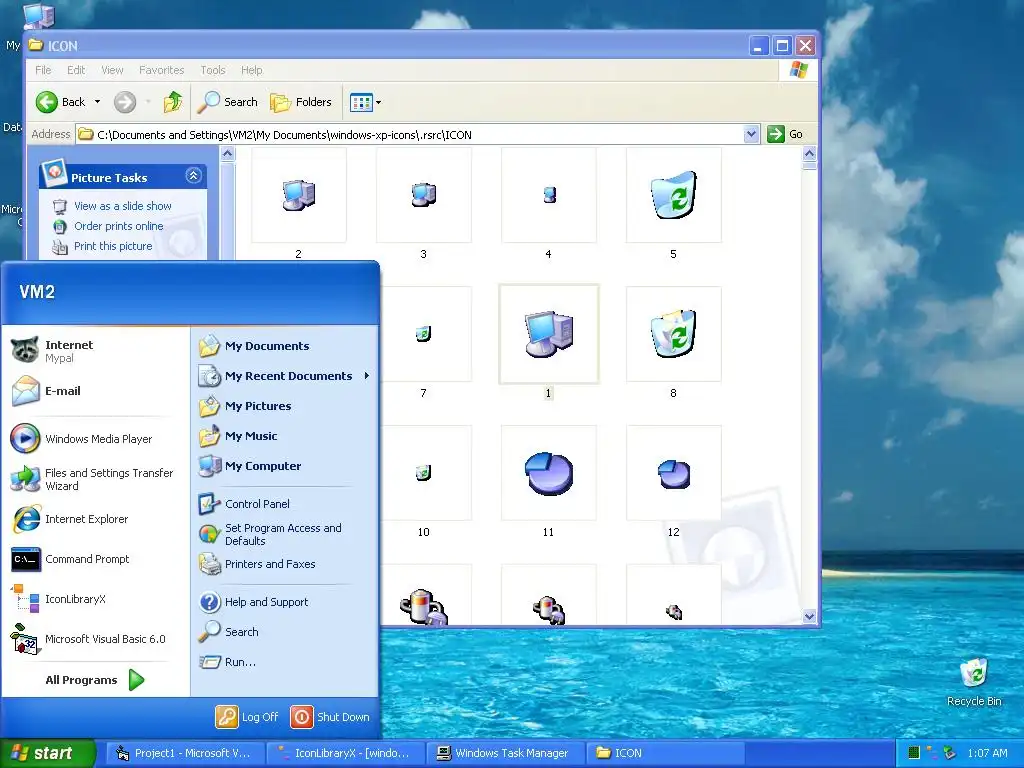
Task: Open Printers and Faxes
Action: tap(285, 564)
